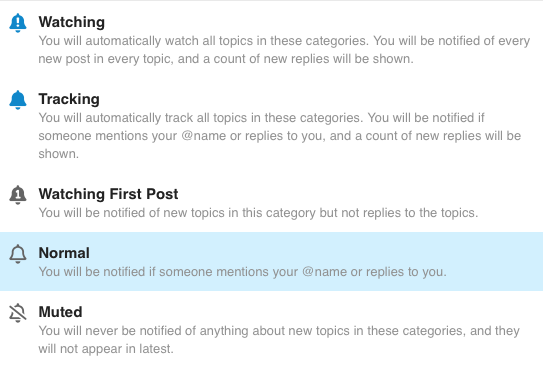The height and width of the screenshot is (366, 543).
Task: Choose the Muted notification level option
Action: point(272,329)
